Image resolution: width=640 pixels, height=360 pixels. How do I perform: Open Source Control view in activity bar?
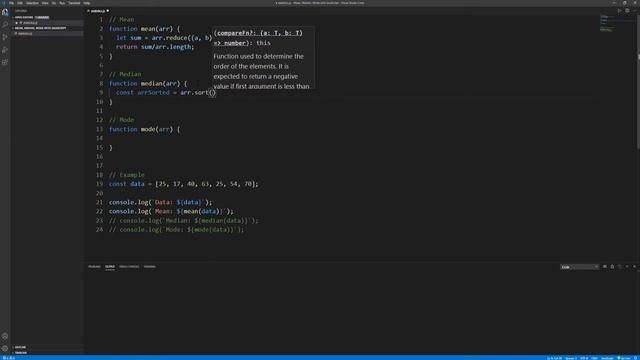5,37
